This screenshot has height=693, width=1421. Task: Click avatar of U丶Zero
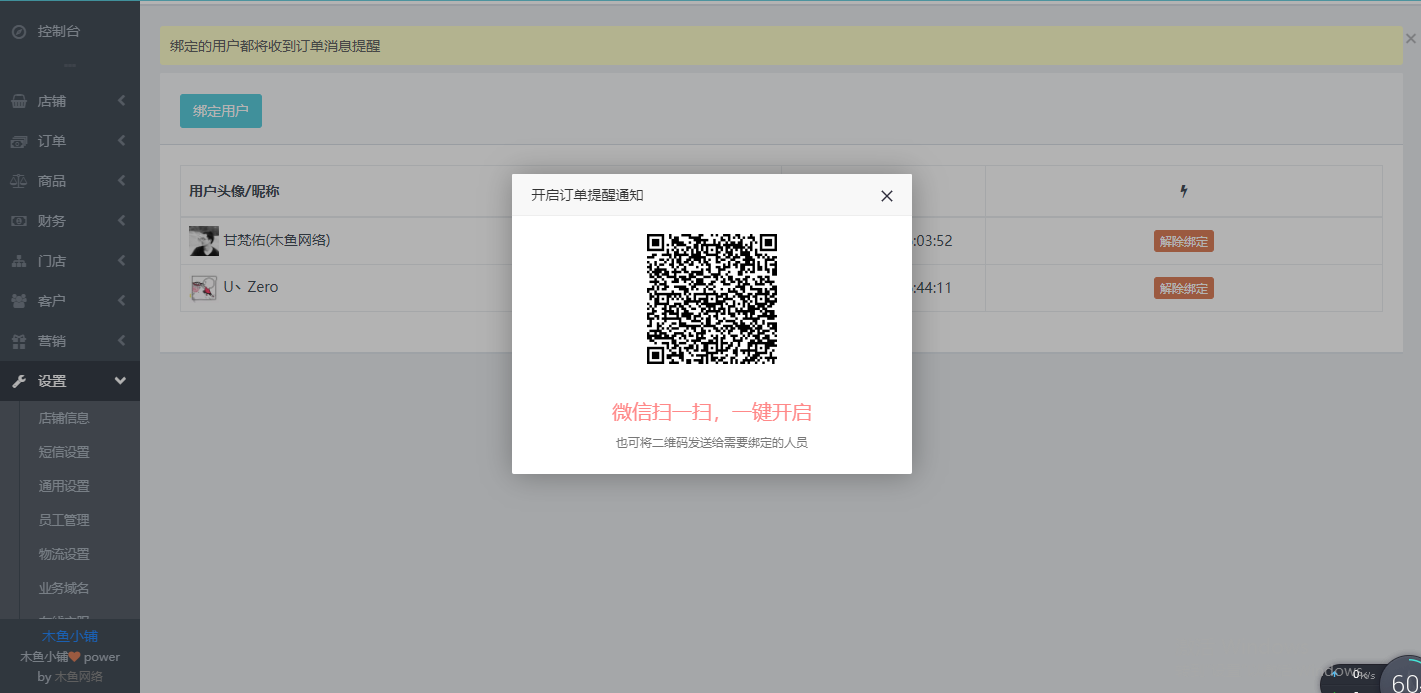[x=204, y=288]
